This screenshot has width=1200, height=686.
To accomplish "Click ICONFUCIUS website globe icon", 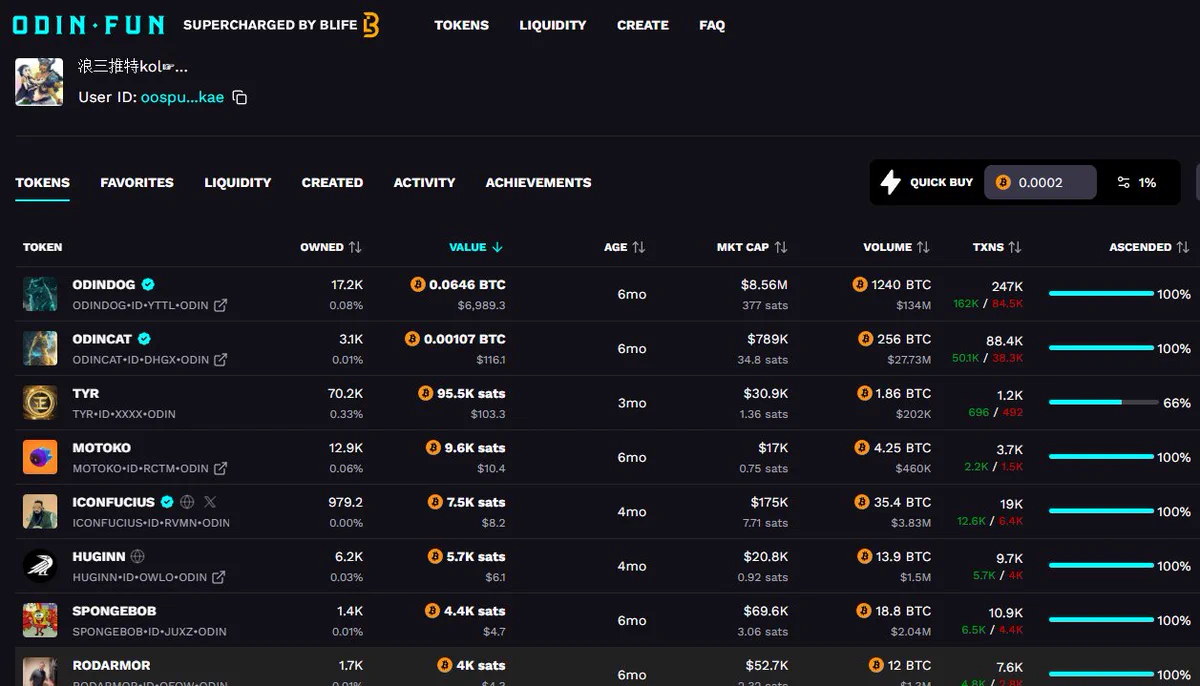I will coord(186,502).
